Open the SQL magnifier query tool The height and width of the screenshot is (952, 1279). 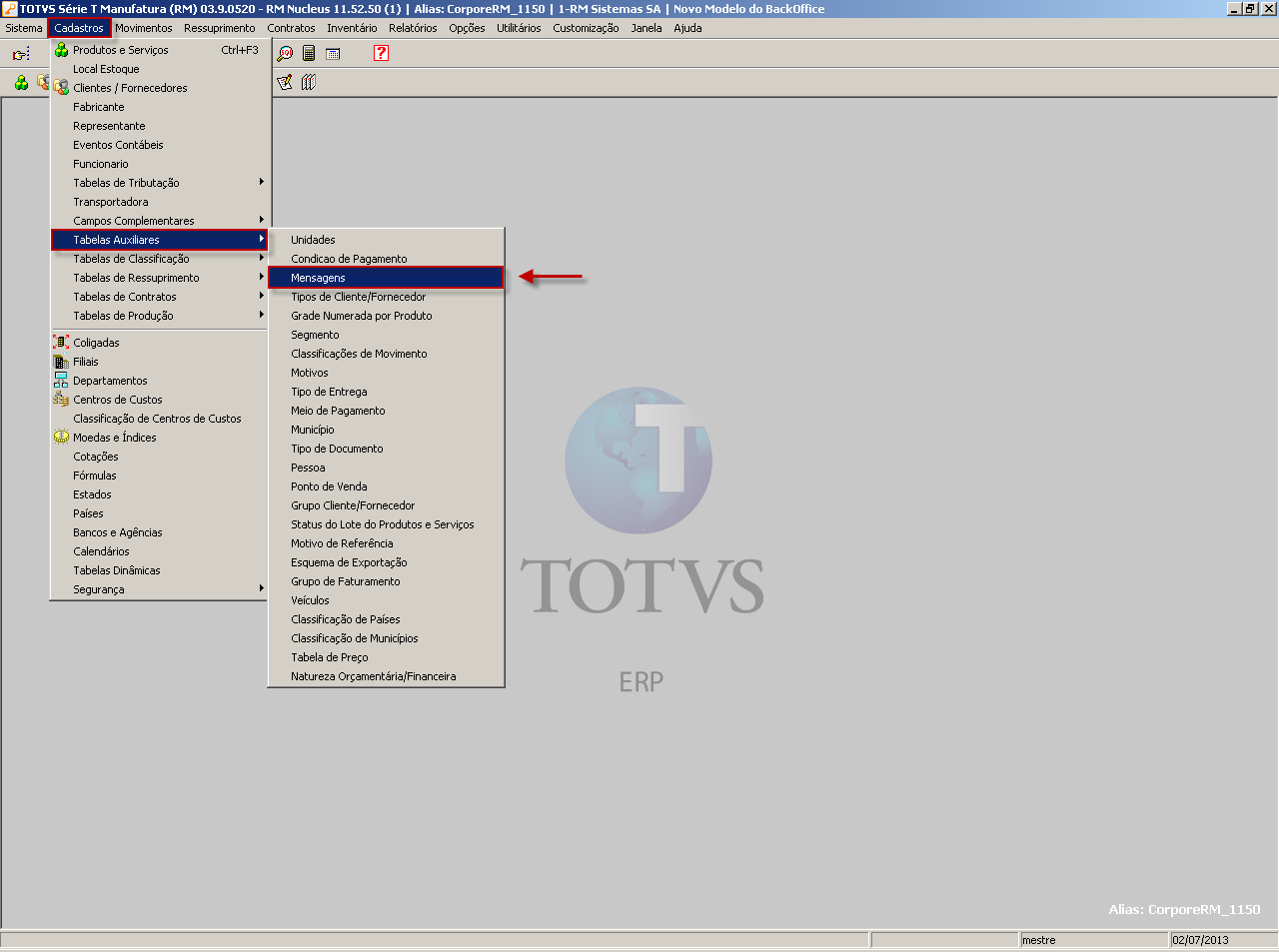point(285,54)
